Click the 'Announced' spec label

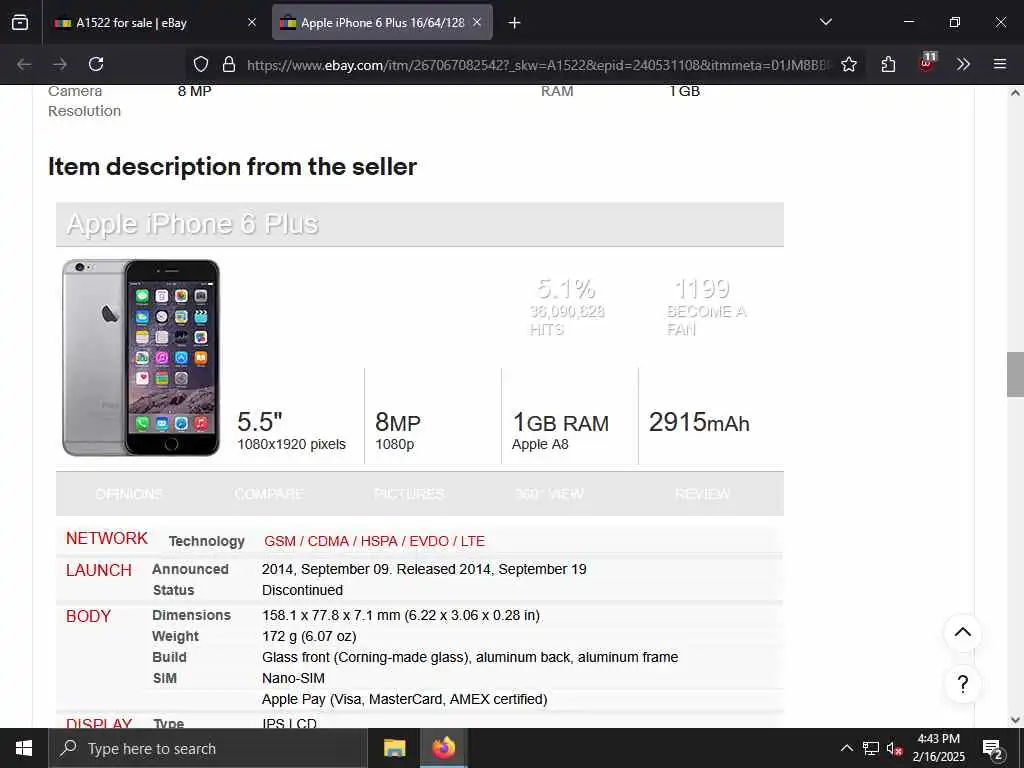(x=190, y=569)
